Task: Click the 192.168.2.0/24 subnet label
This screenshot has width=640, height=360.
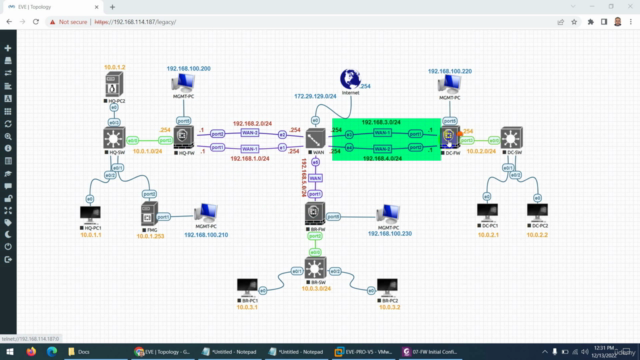Action: point(252,123)
